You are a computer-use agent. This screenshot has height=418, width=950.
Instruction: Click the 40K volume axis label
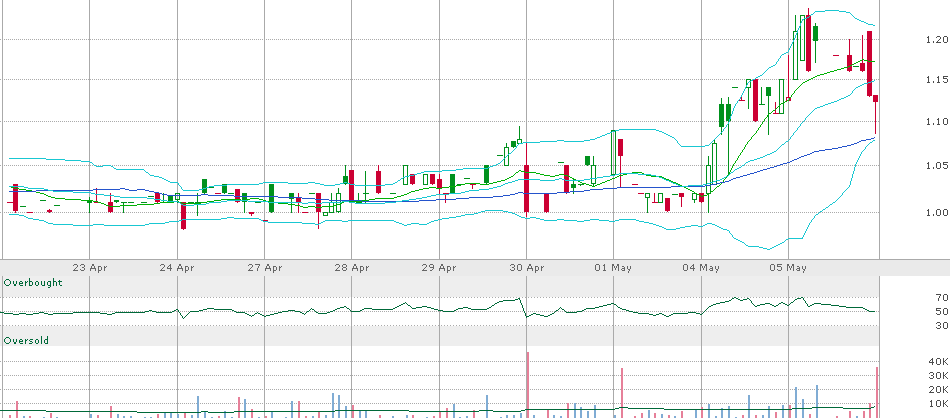[x=938, y=362]
